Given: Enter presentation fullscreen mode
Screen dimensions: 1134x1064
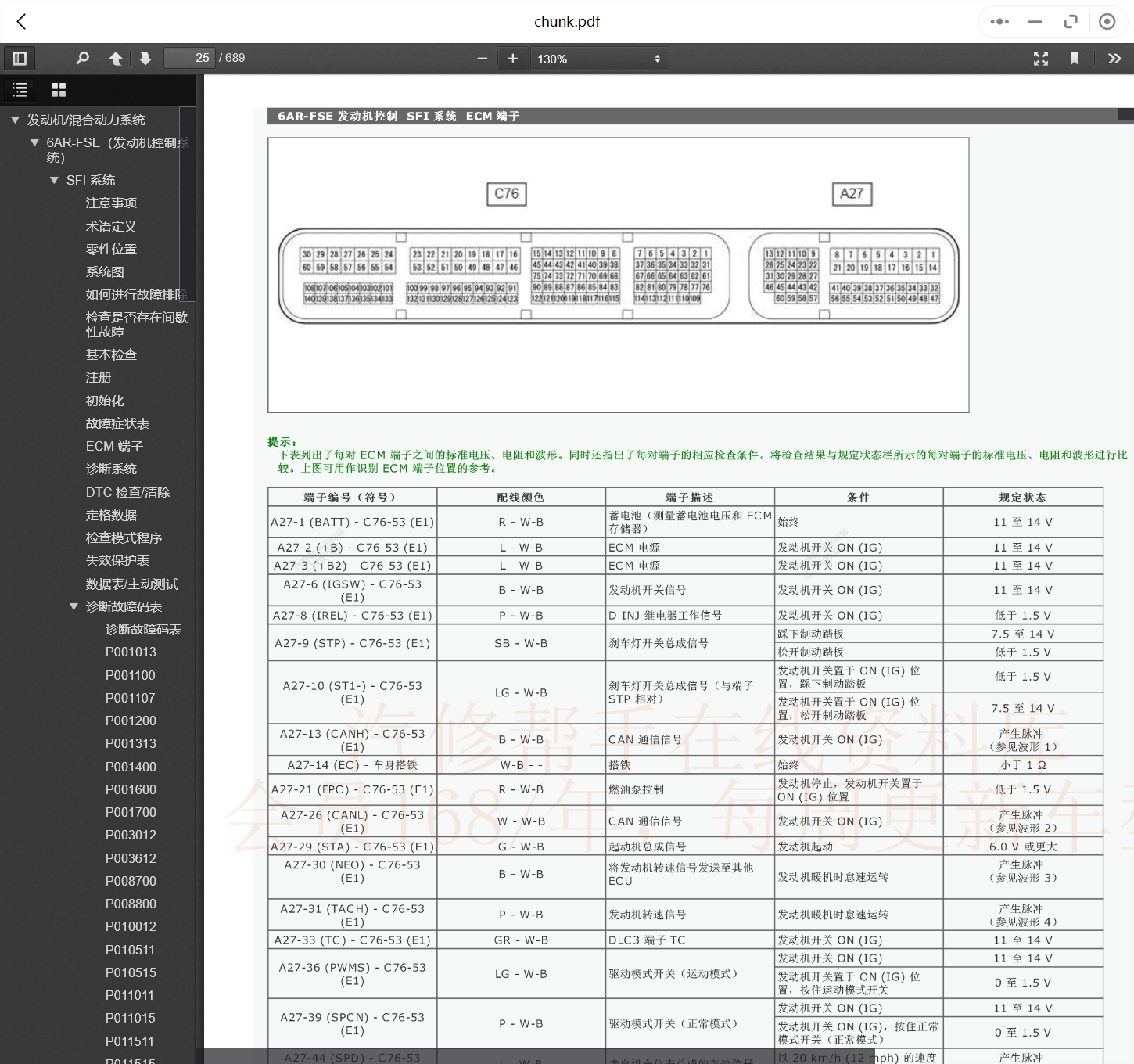Looking at the screenshot, I should [1041, 59].
